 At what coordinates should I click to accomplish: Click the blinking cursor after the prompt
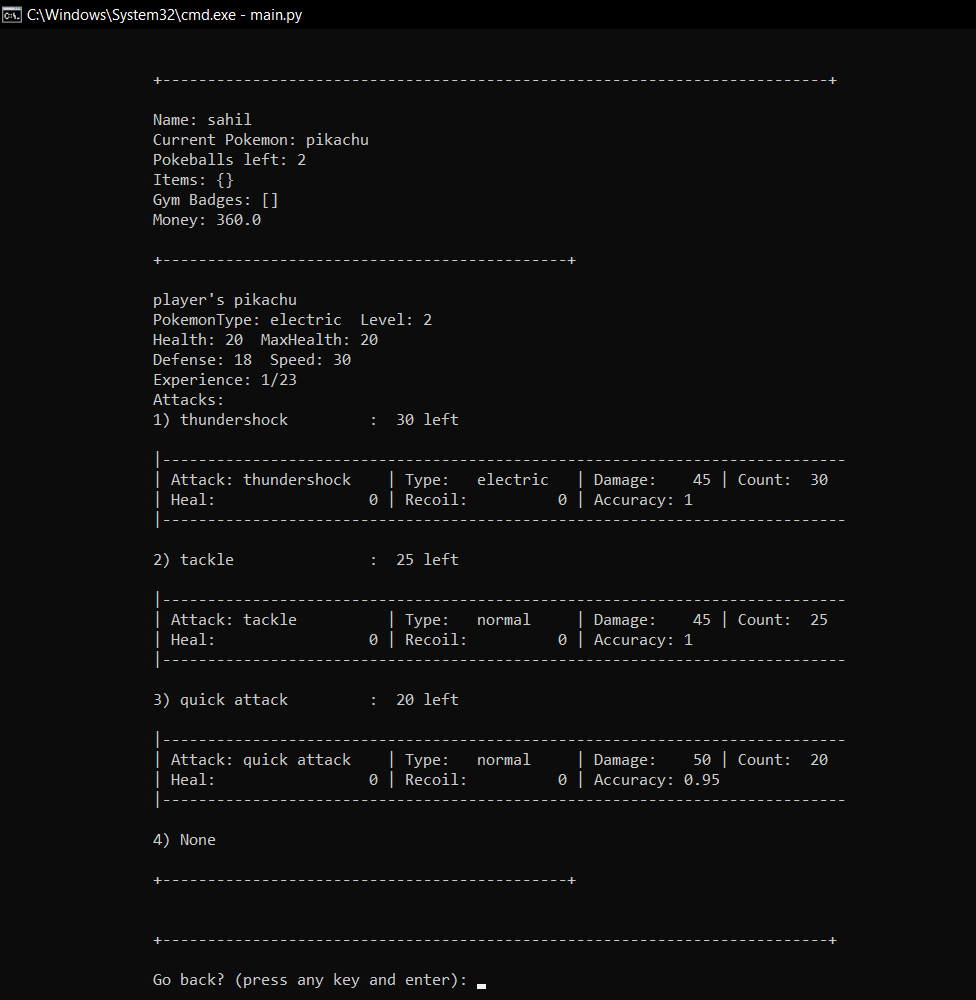point(482,987)
